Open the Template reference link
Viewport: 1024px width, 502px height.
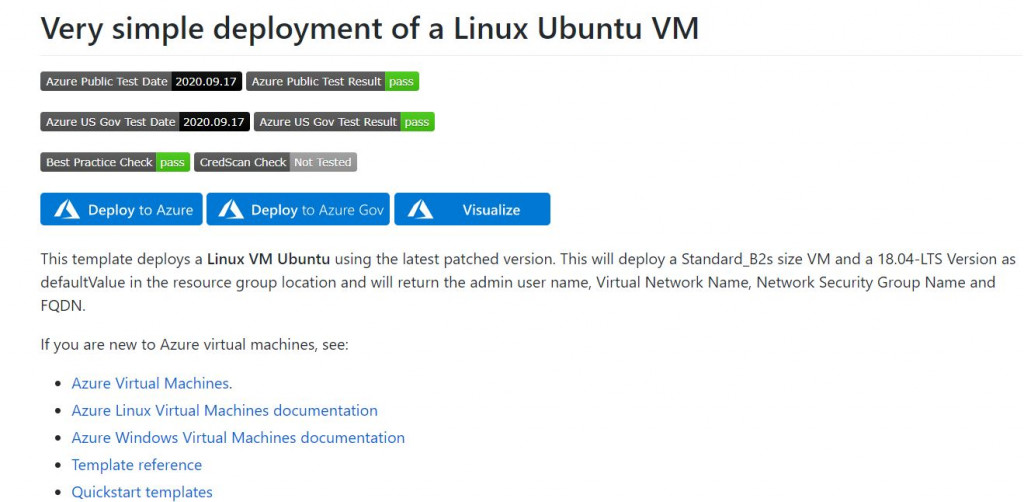click(x=136, y=464)
